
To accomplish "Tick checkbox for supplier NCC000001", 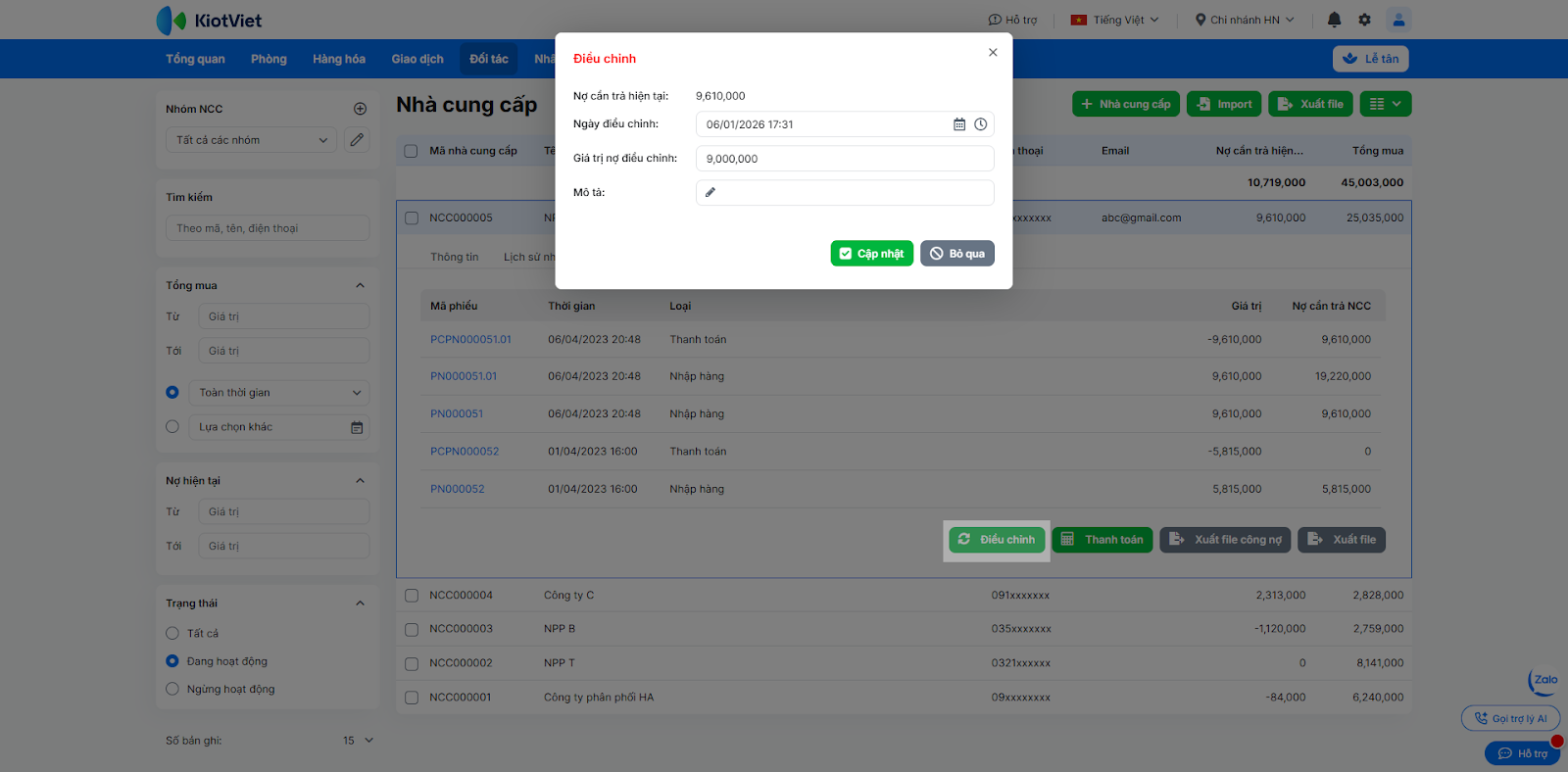I will pos(412,698).
